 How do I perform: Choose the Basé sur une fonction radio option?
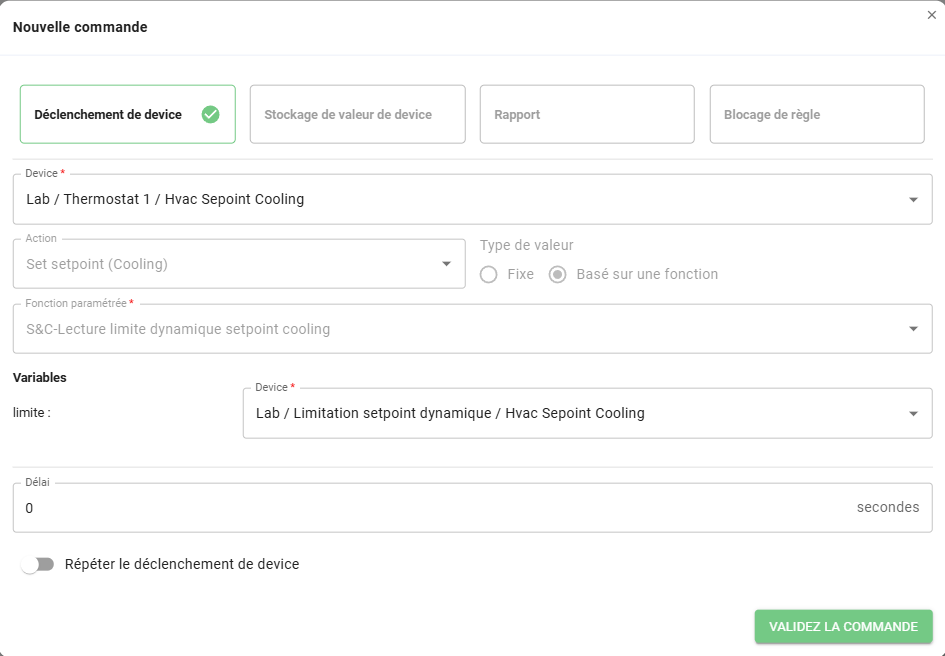pyautogui.click(x=558, y=274)
